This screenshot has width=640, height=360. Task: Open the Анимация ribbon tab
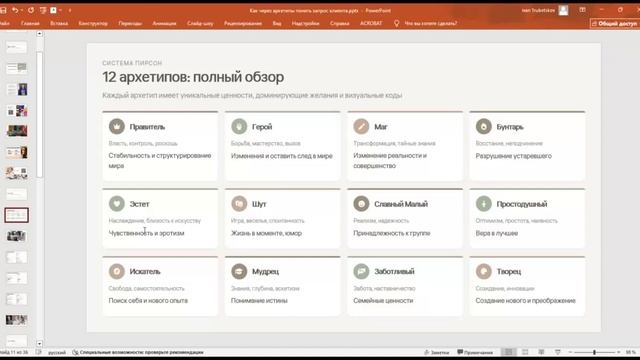click(x=164, y=23)
